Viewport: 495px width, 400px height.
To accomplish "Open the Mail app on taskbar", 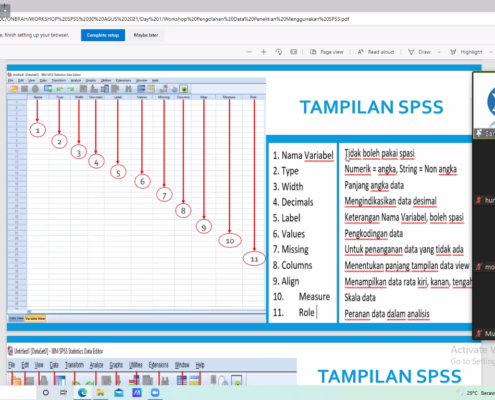I will tap(119, 393).
